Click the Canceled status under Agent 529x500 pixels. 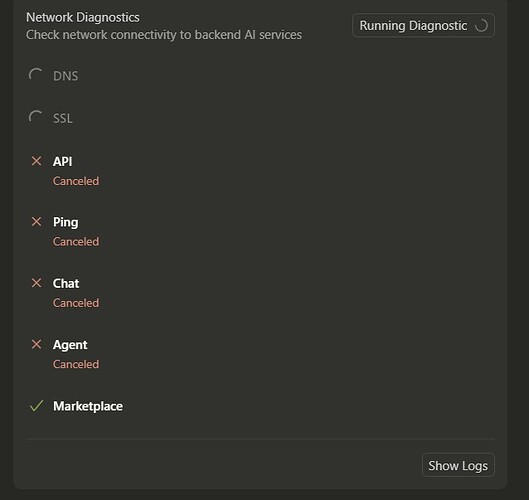pos(76,364)
